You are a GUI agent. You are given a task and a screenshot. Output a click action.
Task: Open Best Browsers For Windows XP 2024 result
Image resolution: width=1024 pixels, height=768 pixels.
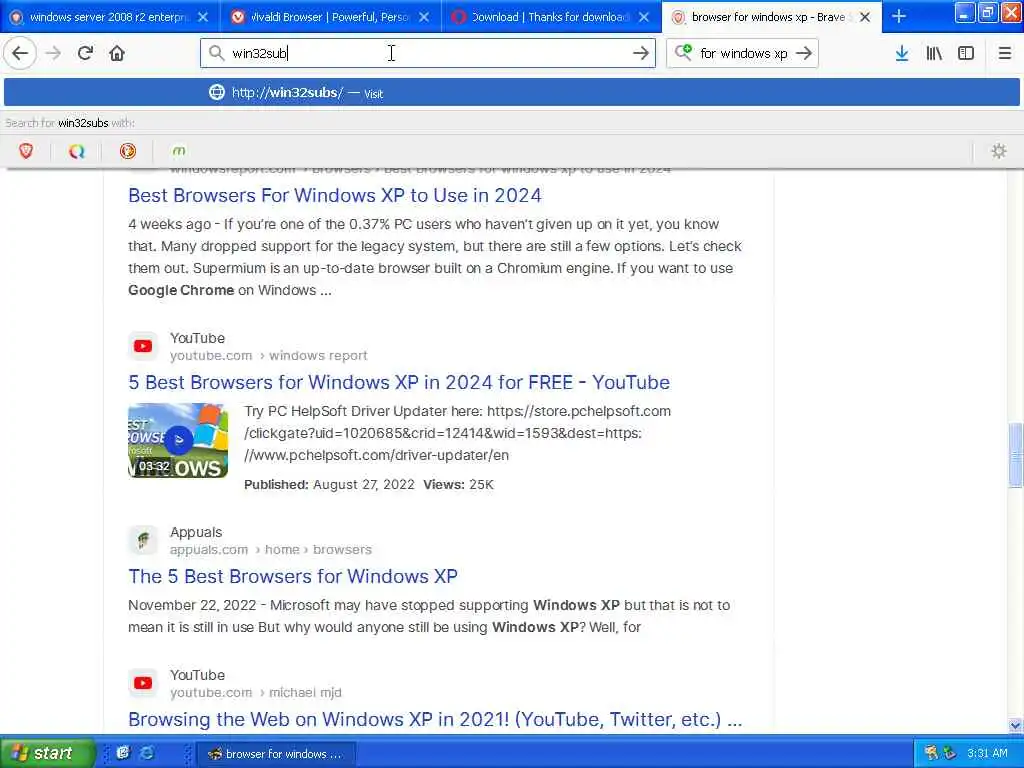[335, 195]
